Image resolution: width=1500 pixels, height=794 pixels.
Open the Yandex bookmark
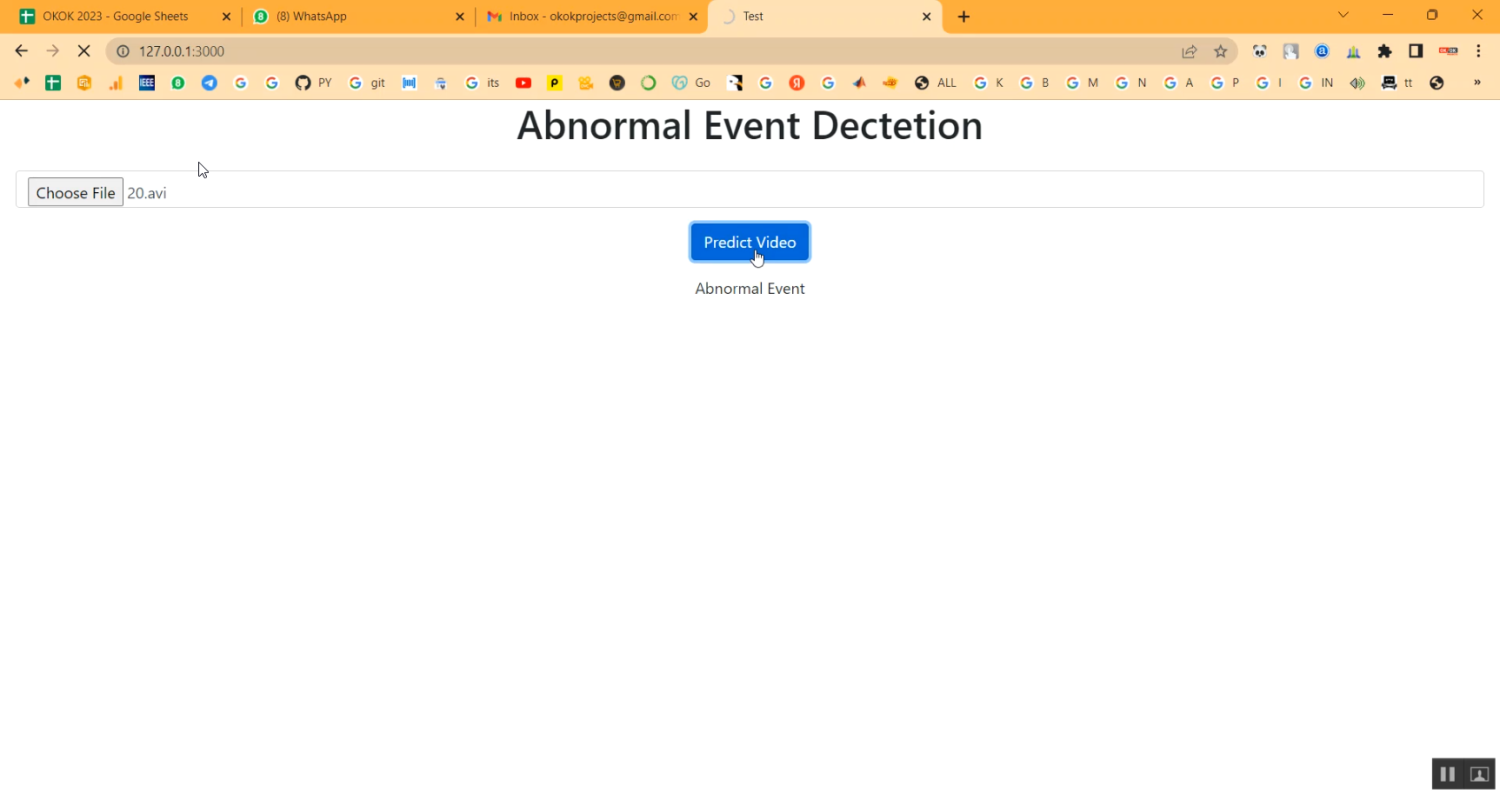[x=797, y=83]
